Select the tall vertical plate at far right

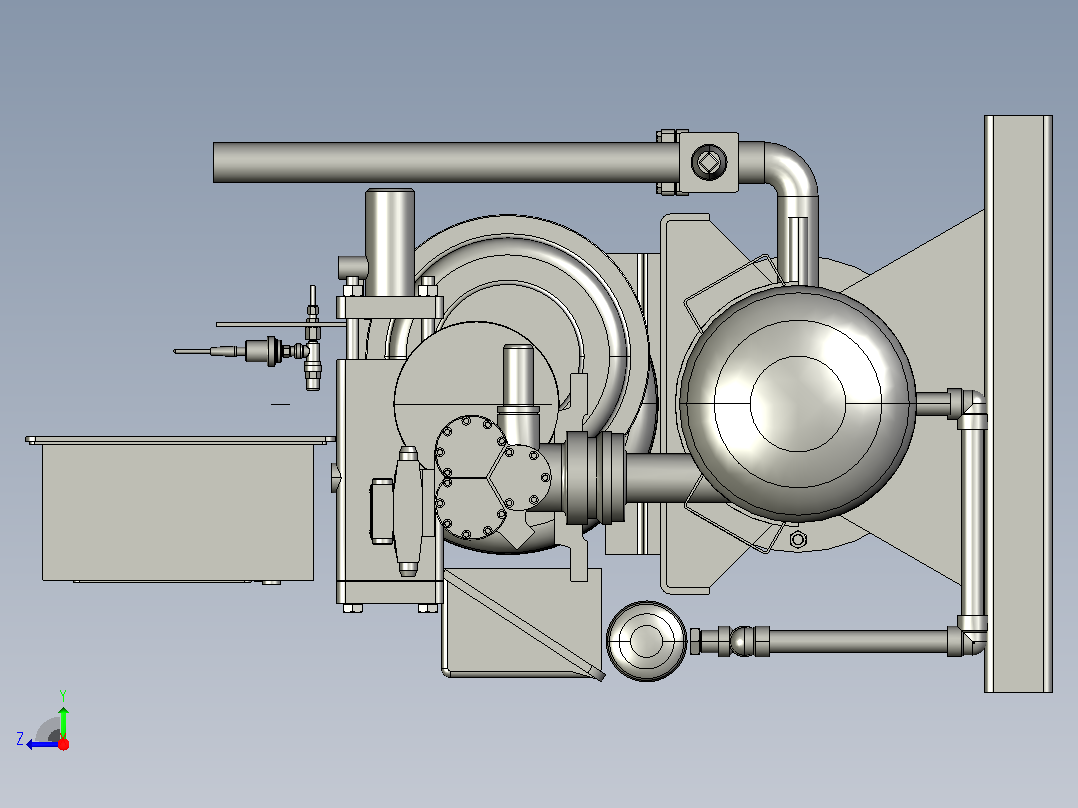(1018, 404)
